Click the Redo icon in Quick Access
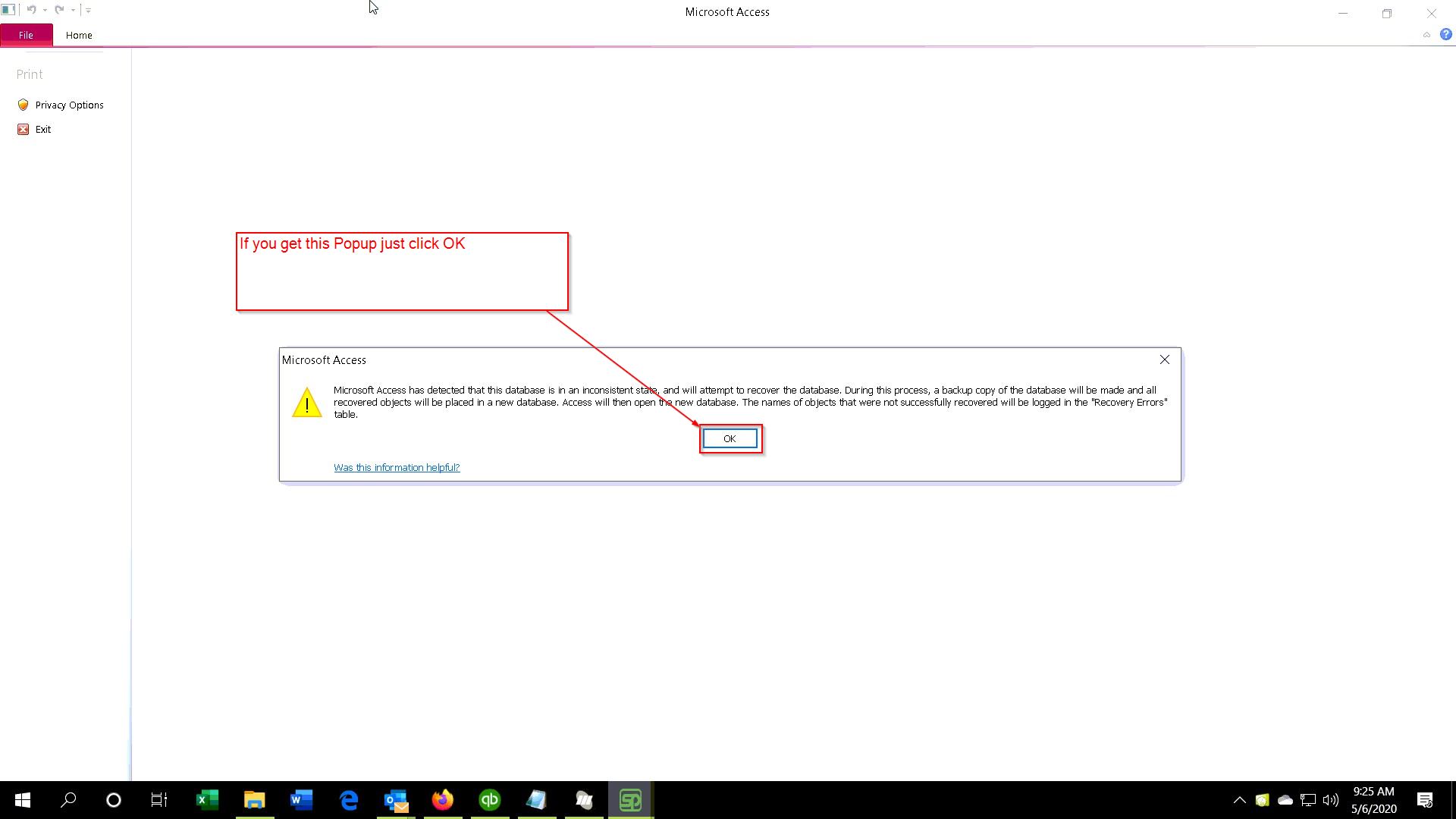Image resolution: width=1456 pixels, height=819 pixels. 59,10
